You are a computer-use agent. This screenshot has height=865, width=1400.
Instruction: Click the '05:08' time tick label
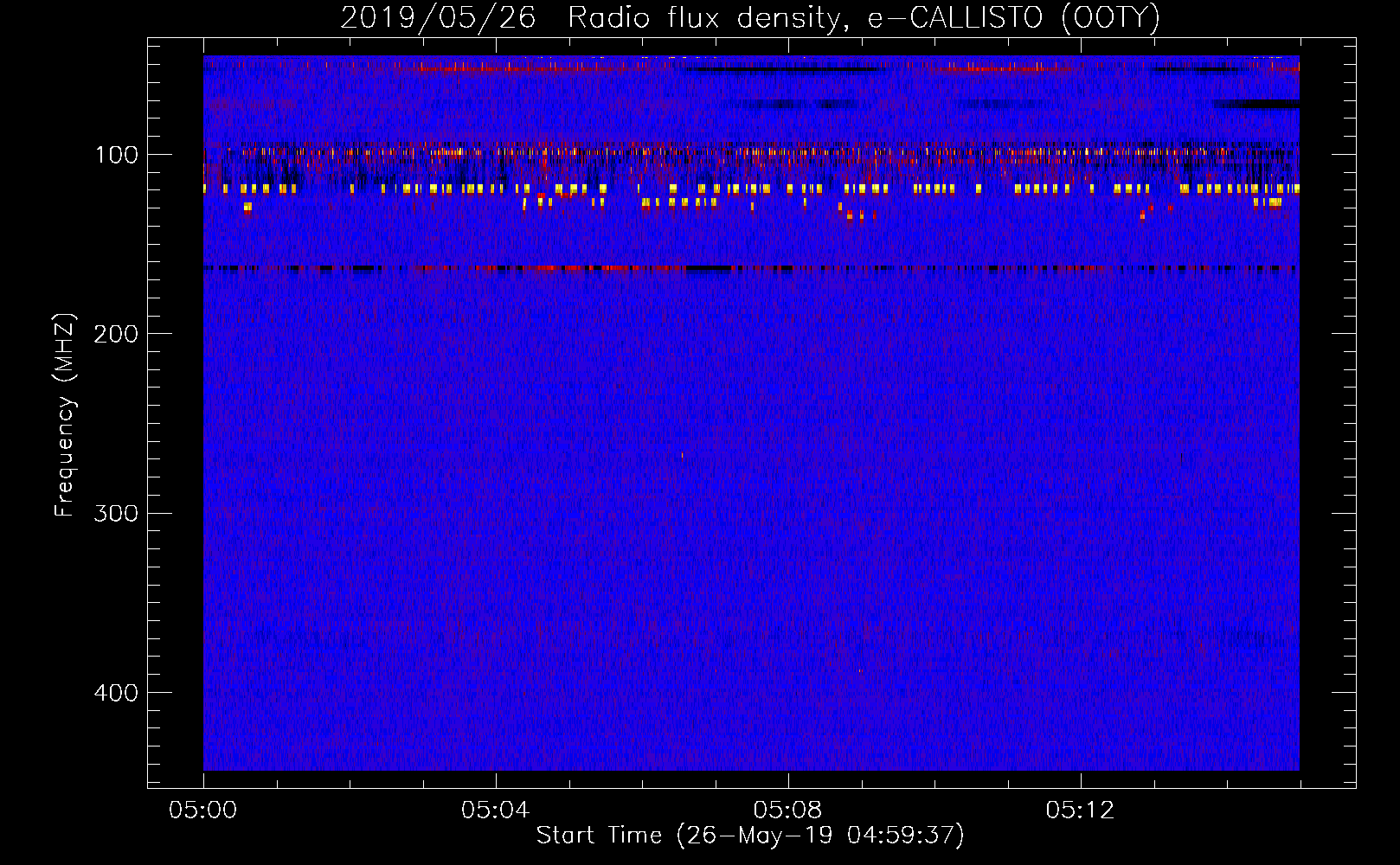point(787,811)
